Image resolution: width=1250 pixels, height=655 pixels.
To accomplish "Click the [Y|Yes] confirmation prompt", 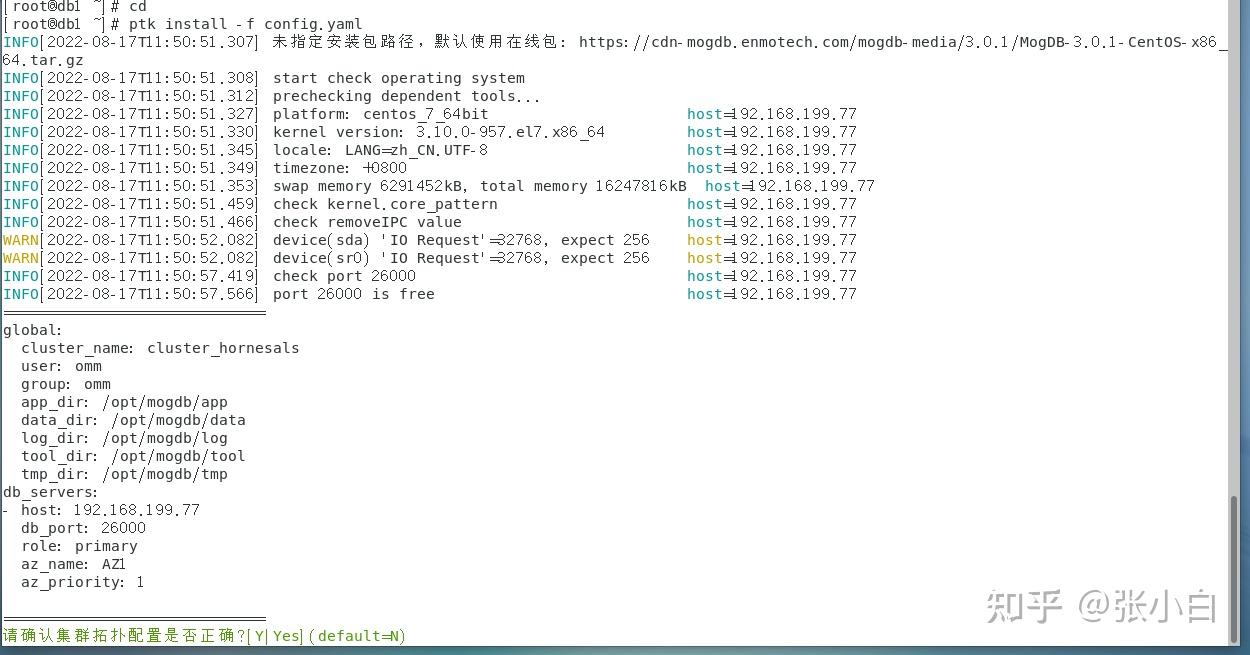I will (x=272, y=636).
